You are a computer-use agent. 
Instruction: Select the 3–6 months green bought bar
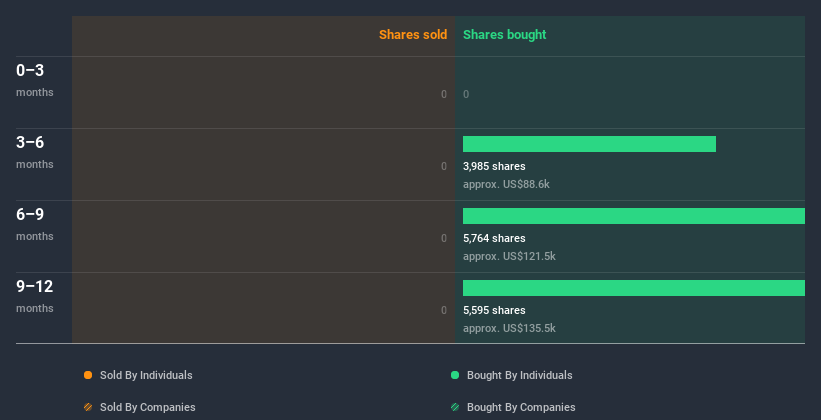589,144
